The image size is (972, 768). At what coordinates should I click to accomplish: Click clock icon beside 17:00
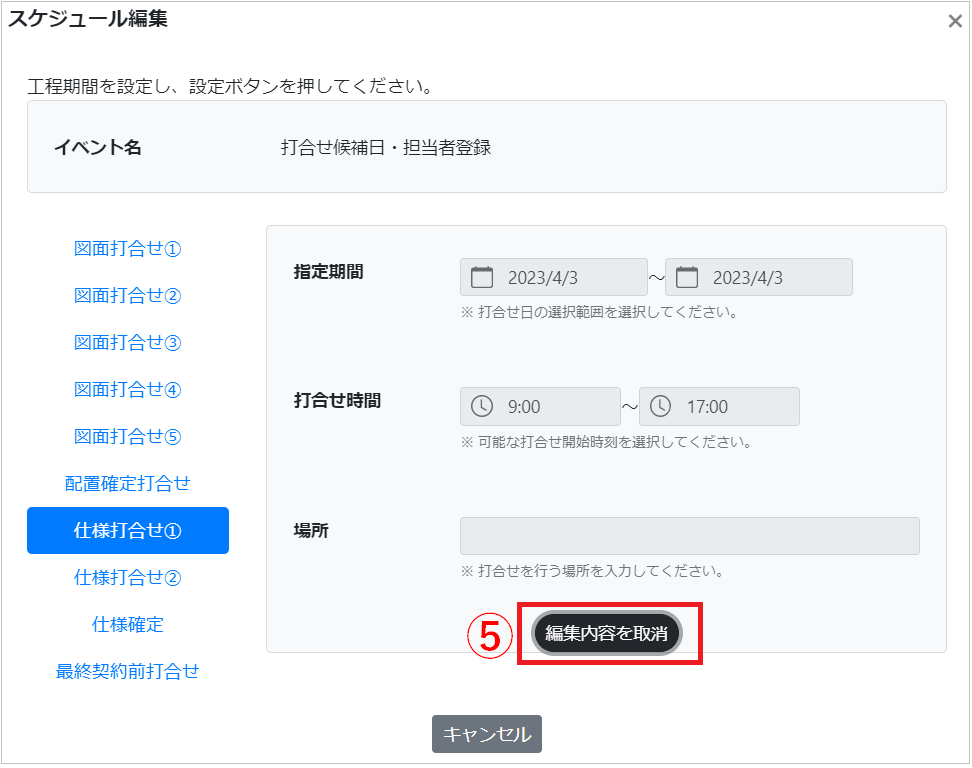coord(660,406)
